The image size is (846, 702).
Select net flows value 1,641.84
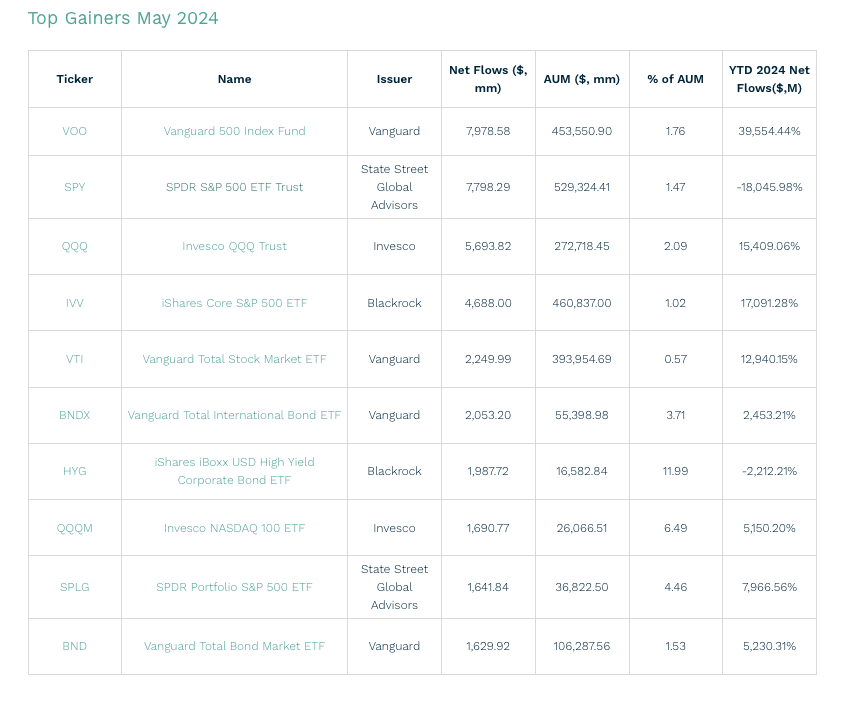click(x=488, y=587)
